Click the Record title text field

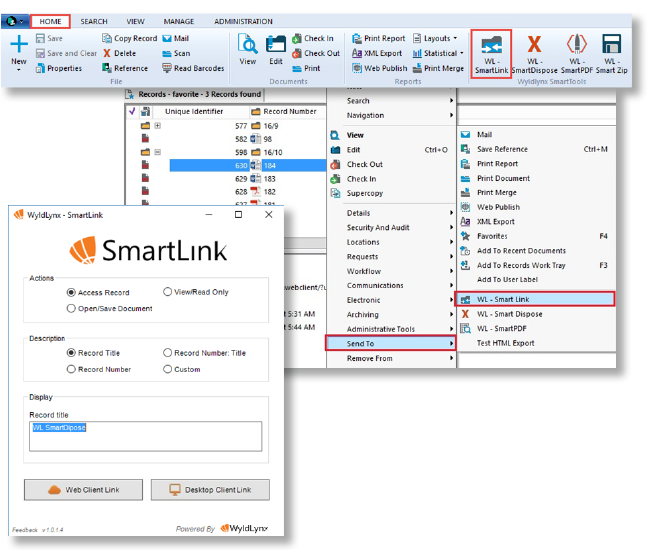(146, 436)
